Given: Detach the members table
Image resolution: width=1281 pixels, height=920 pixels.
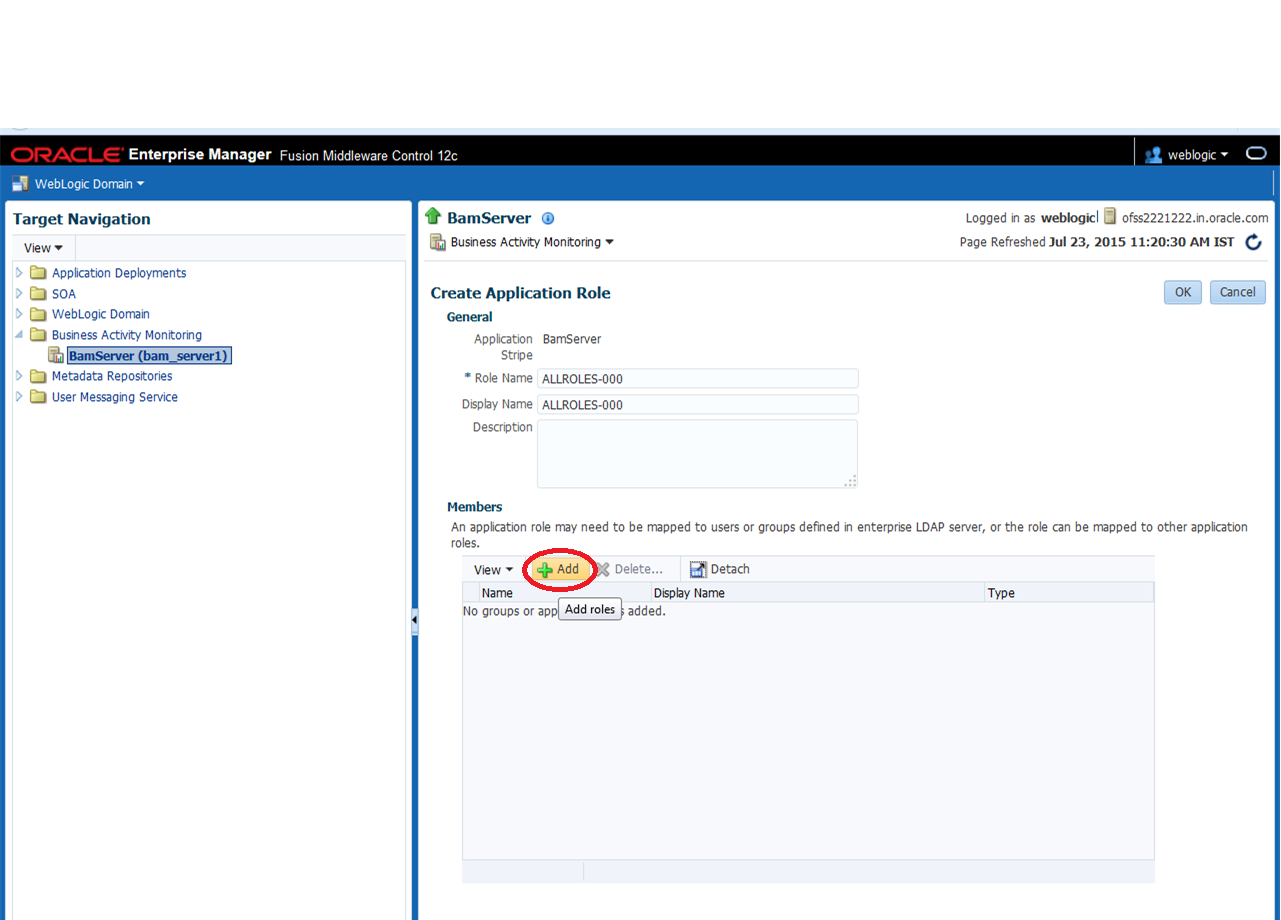Looking at the screenshot, I should point(720,569).
